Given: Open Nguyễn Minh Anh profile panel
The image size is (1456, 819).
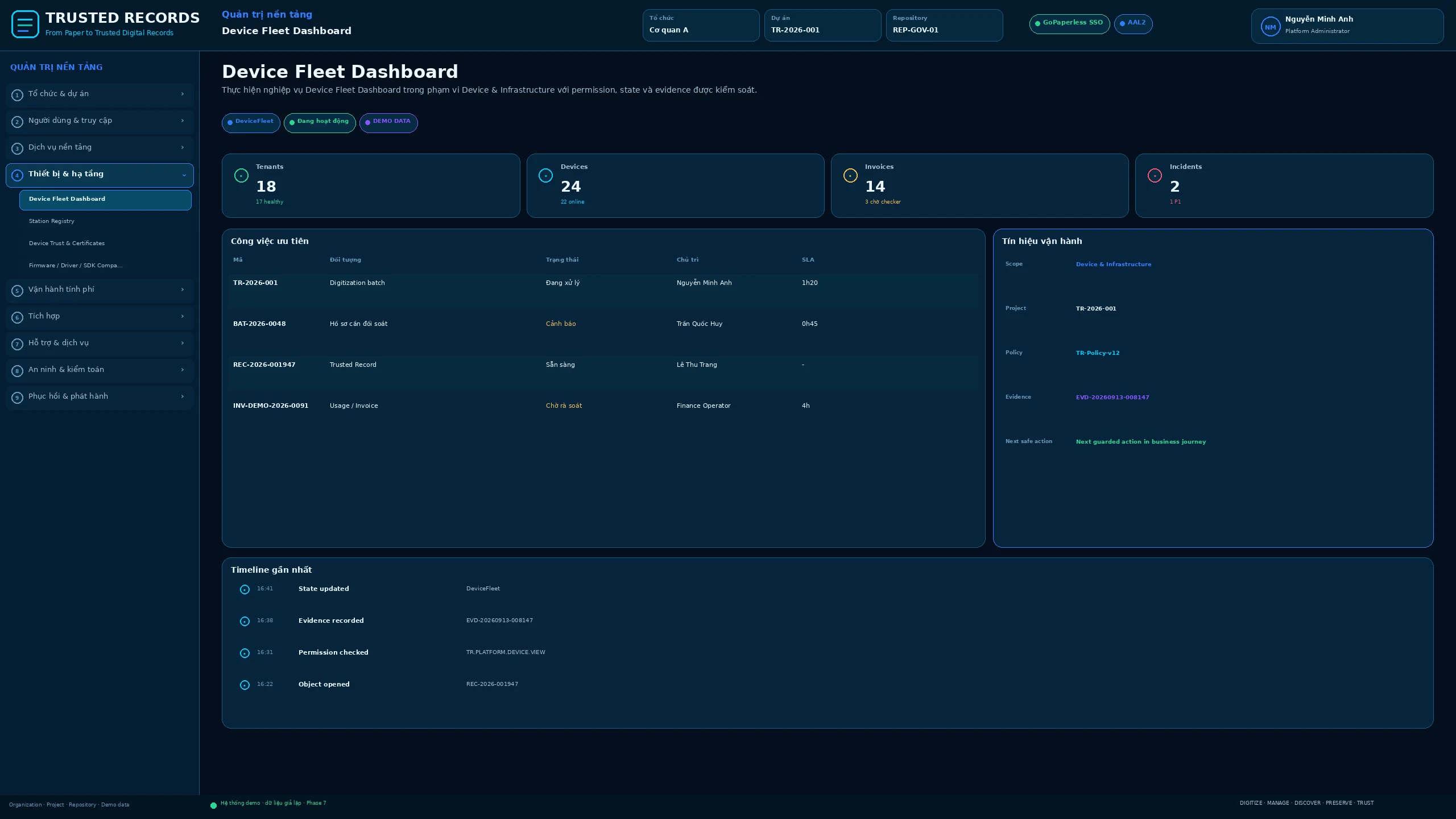Looking at the screenshot, I should pyautogui.click(x=1347, y=26).
